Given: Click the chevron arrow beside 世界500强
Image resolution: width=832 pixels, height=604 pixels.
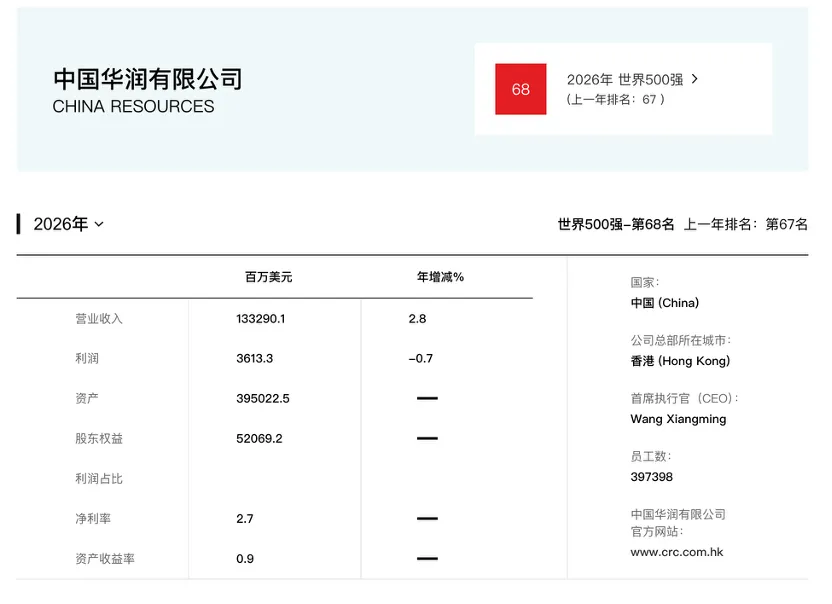Looking at the screenshot, I should pyautogui.click(x=695, y=79).
